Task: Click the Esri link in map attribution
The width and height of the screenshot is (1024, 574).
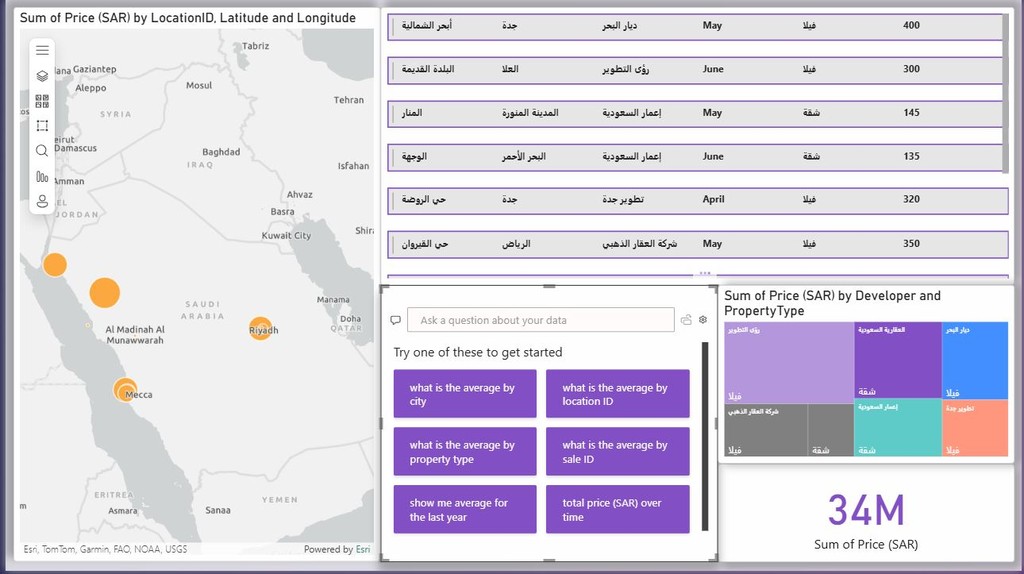Action: [363, 549]
